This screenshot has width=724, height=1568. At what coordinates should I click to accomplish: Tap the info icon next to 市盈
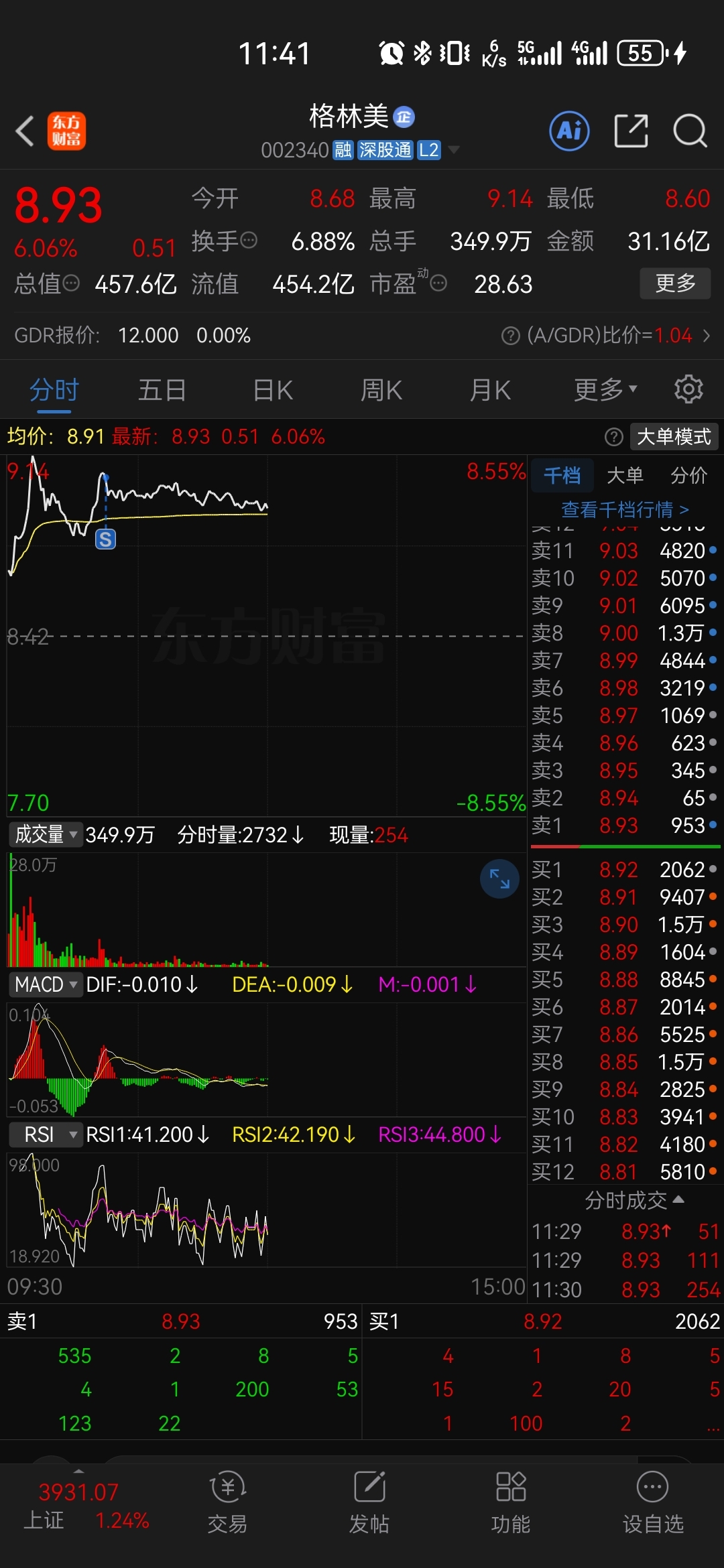(x=438, y=283)
